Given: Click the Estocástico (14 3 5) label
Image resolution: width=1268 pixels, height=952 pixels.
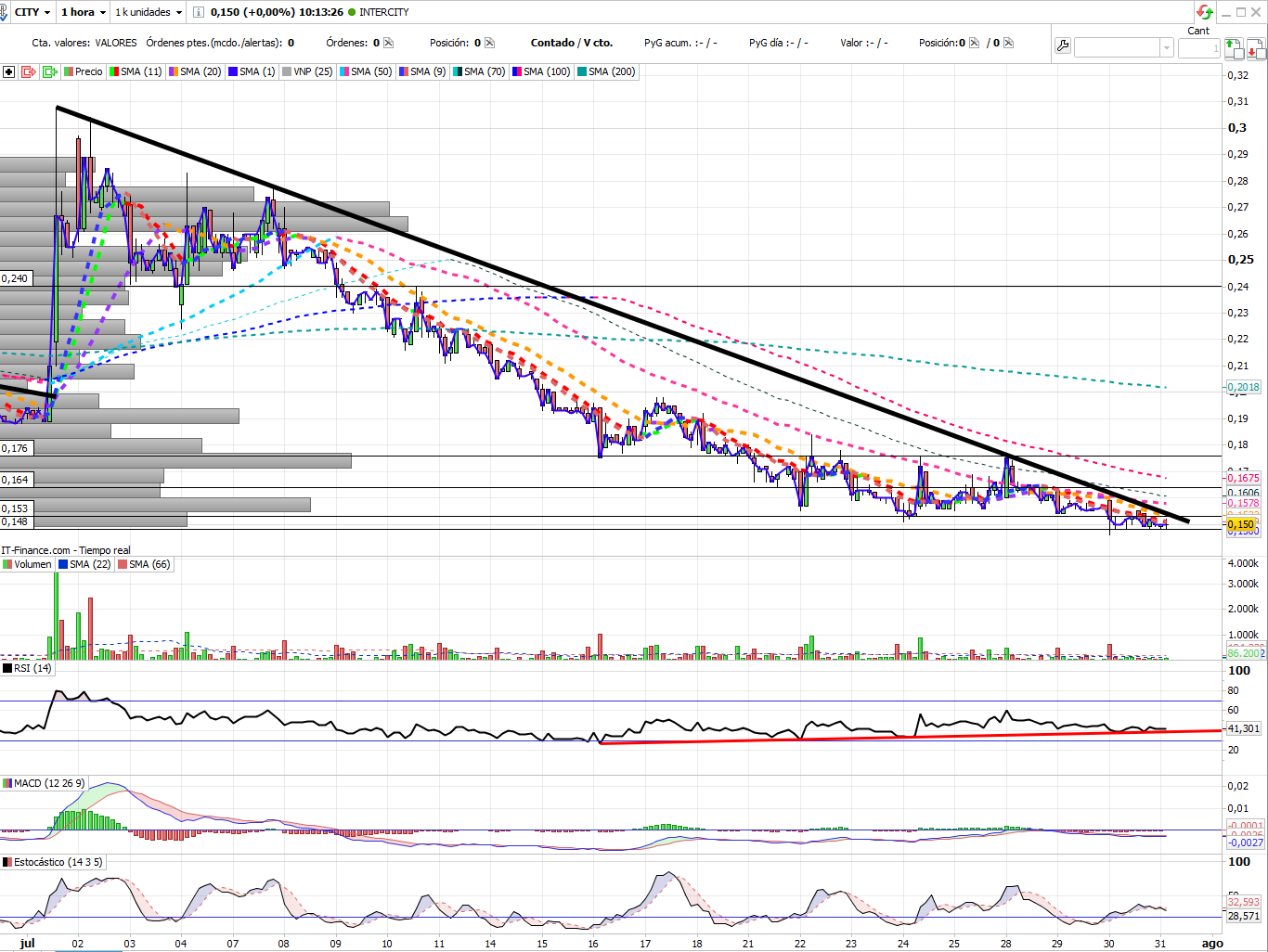Looking at the screenshot, I should point(53,862).
